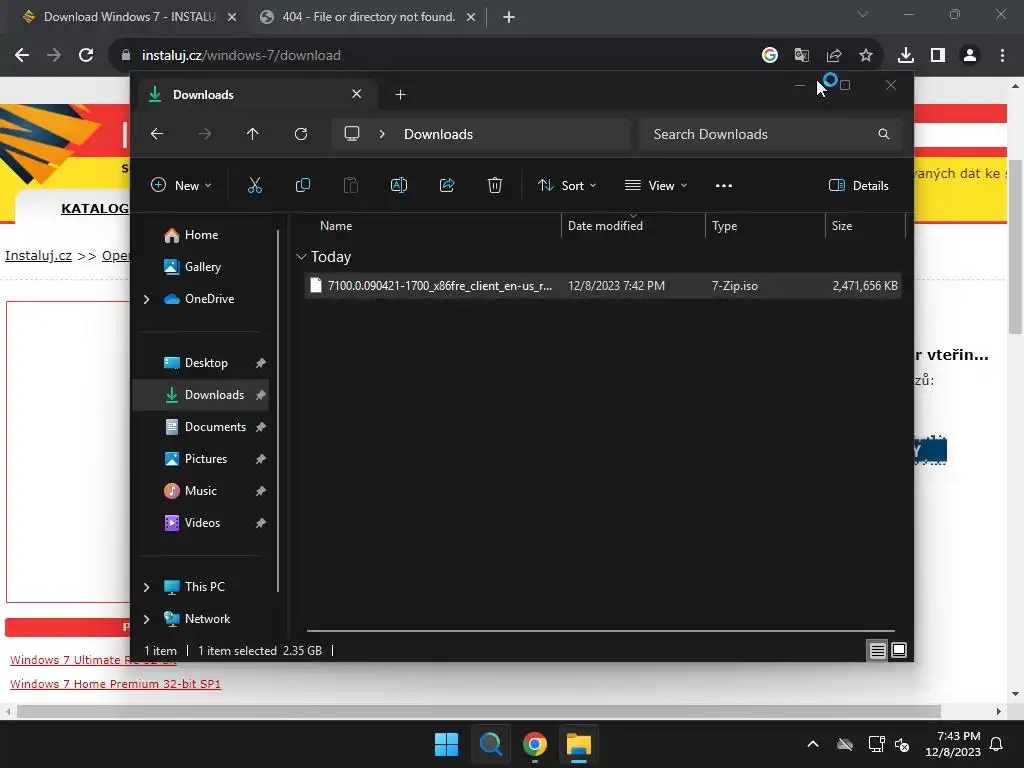Switch to details list view icon in status bar
Viewport: 1024px width, 768px height.
(x=877, y=650)
